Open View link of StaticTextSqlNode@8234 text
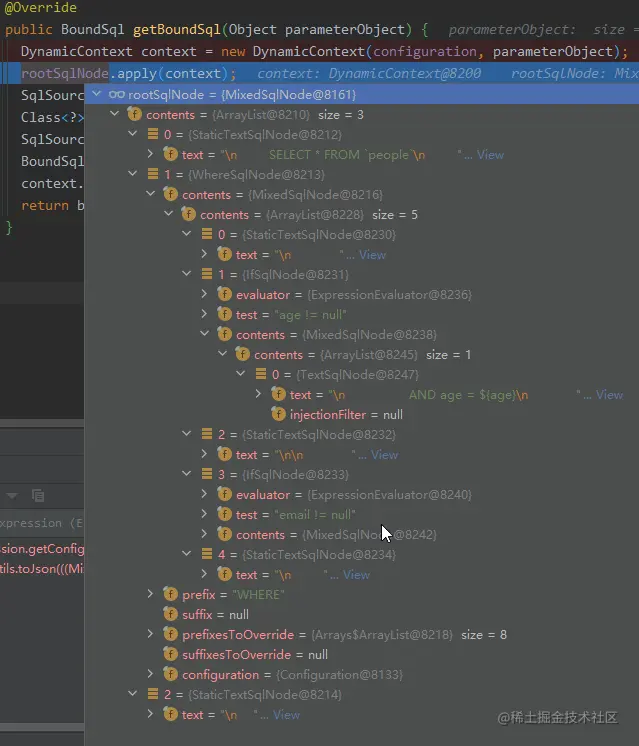Image resolution: width=639 pixels, height=746 pixels. (x=356, y=574)
